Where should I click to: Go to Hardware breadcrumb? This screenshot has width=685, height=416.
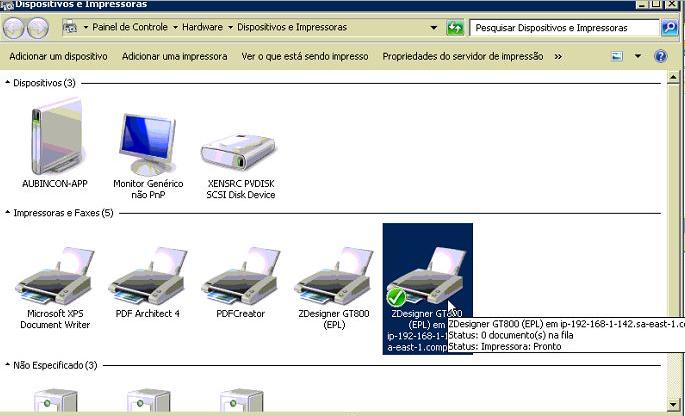(x=202, y=27)
